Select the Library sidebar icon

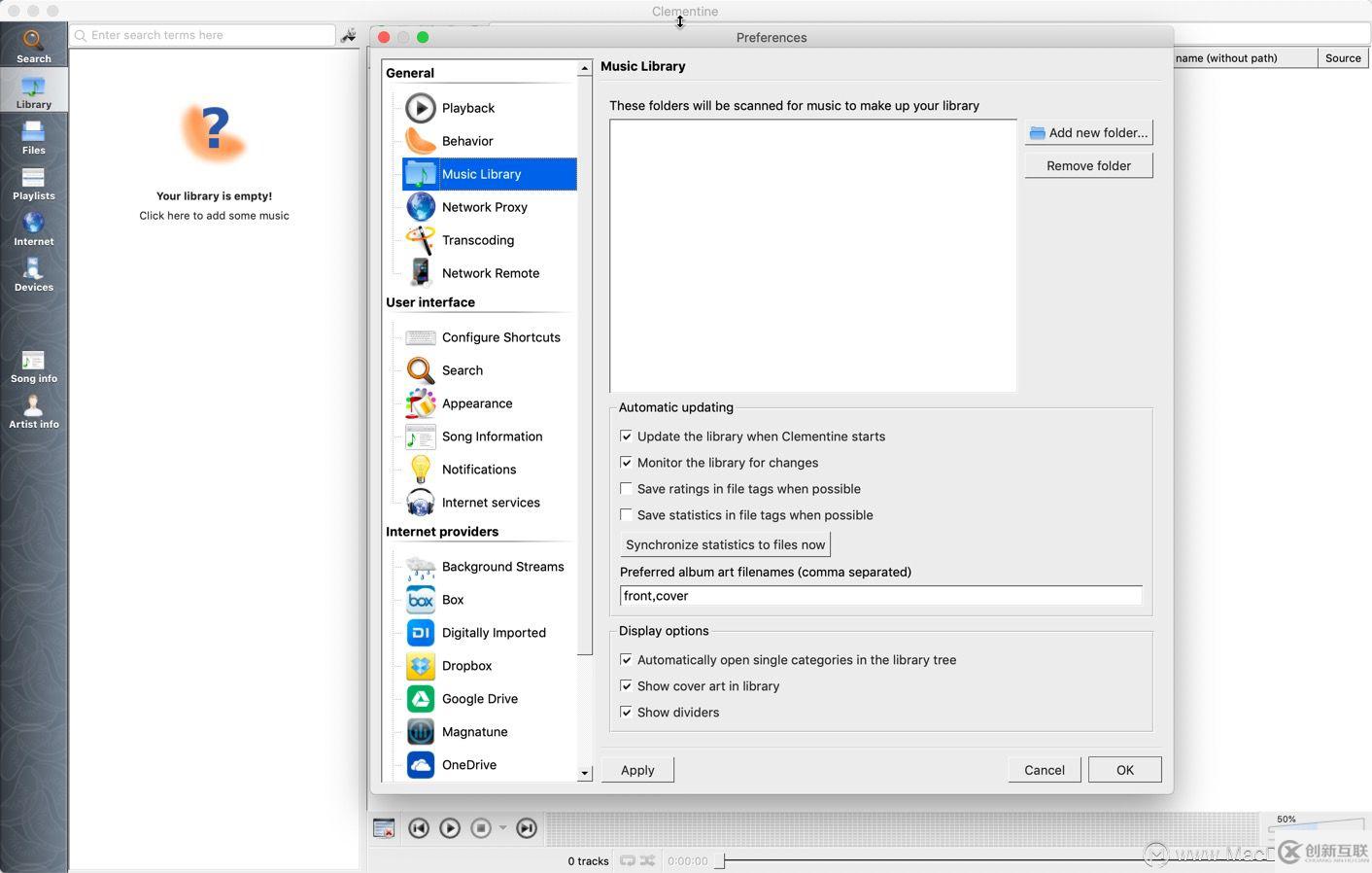[33, 91]
